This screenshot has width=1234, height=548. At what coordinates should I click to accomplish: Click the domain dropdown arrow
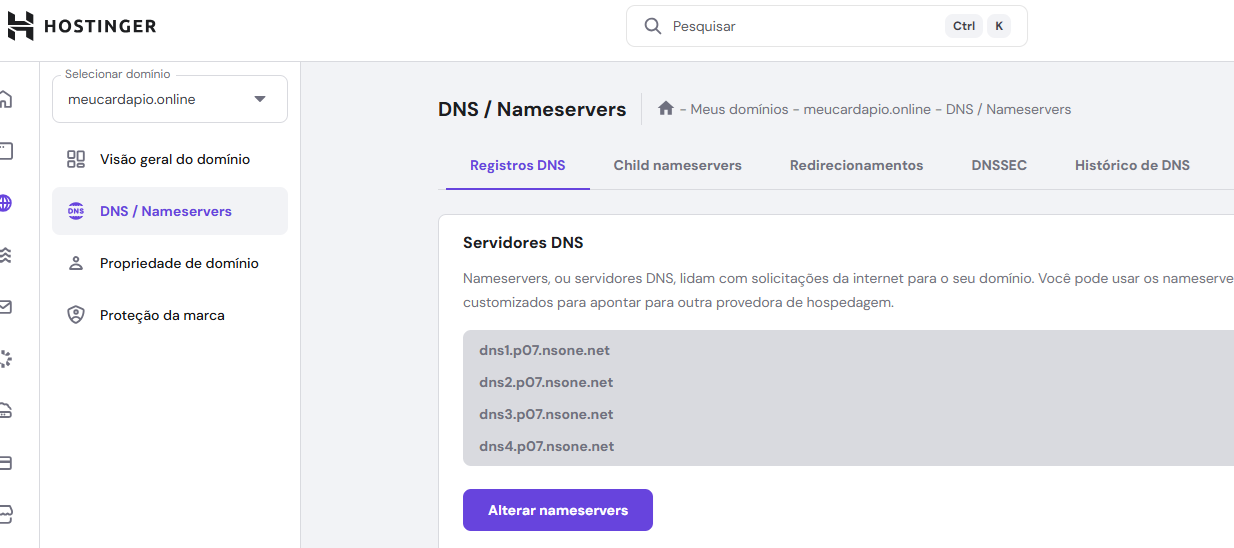point(260,99)
